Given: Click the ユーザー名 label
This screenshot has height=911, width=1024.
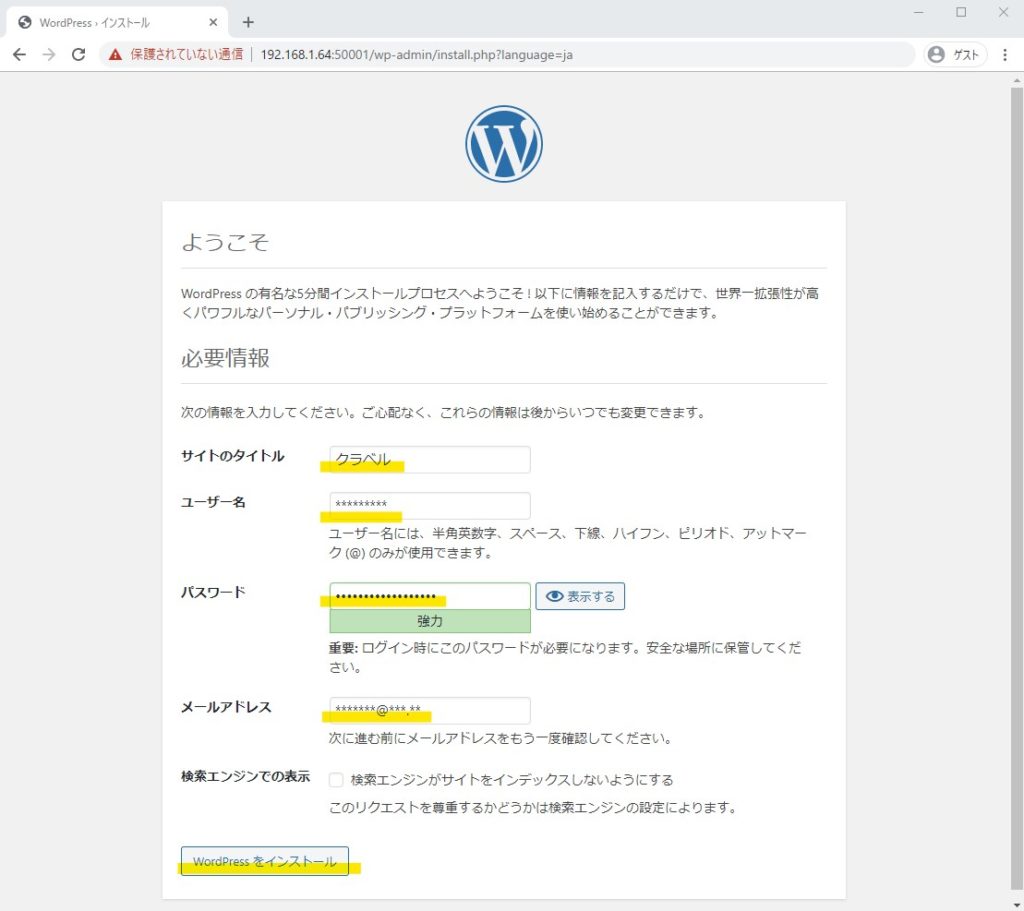Looking at the screenshot, I should 213,502.
